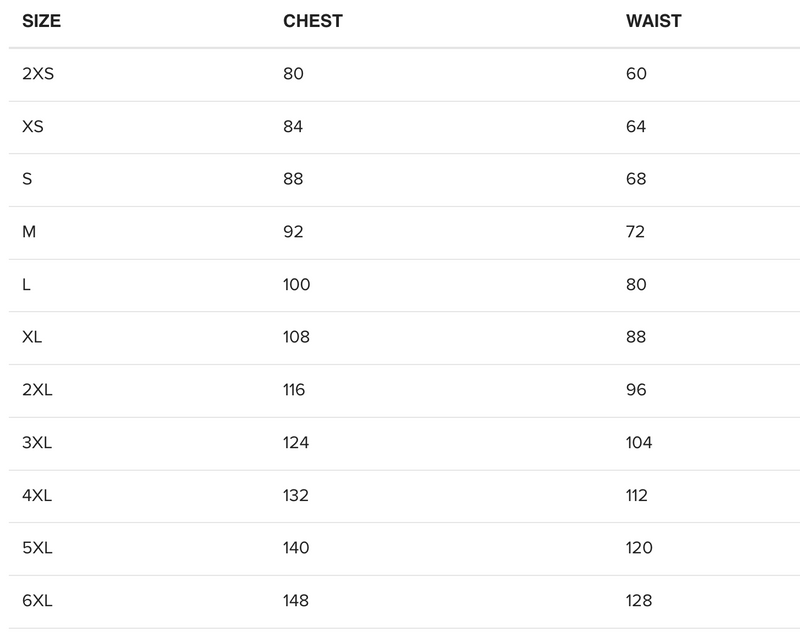Click the 3XL size label

(x=37, y=443)
